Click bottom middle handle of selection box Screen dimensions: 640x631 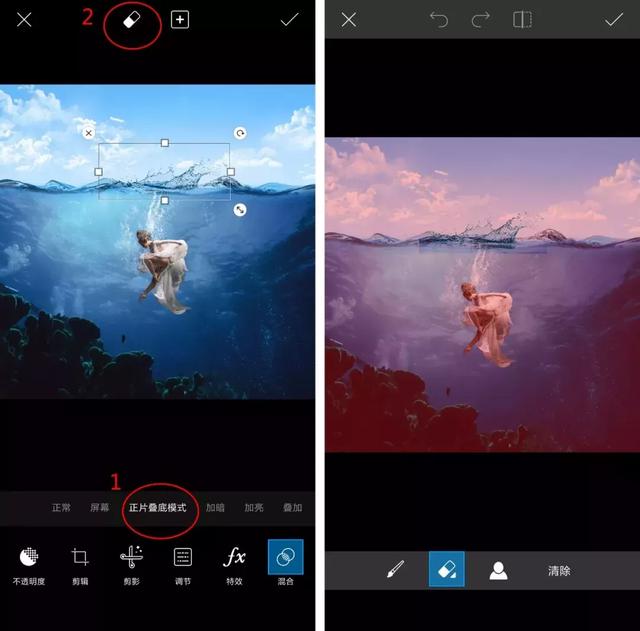click(164, 200)
